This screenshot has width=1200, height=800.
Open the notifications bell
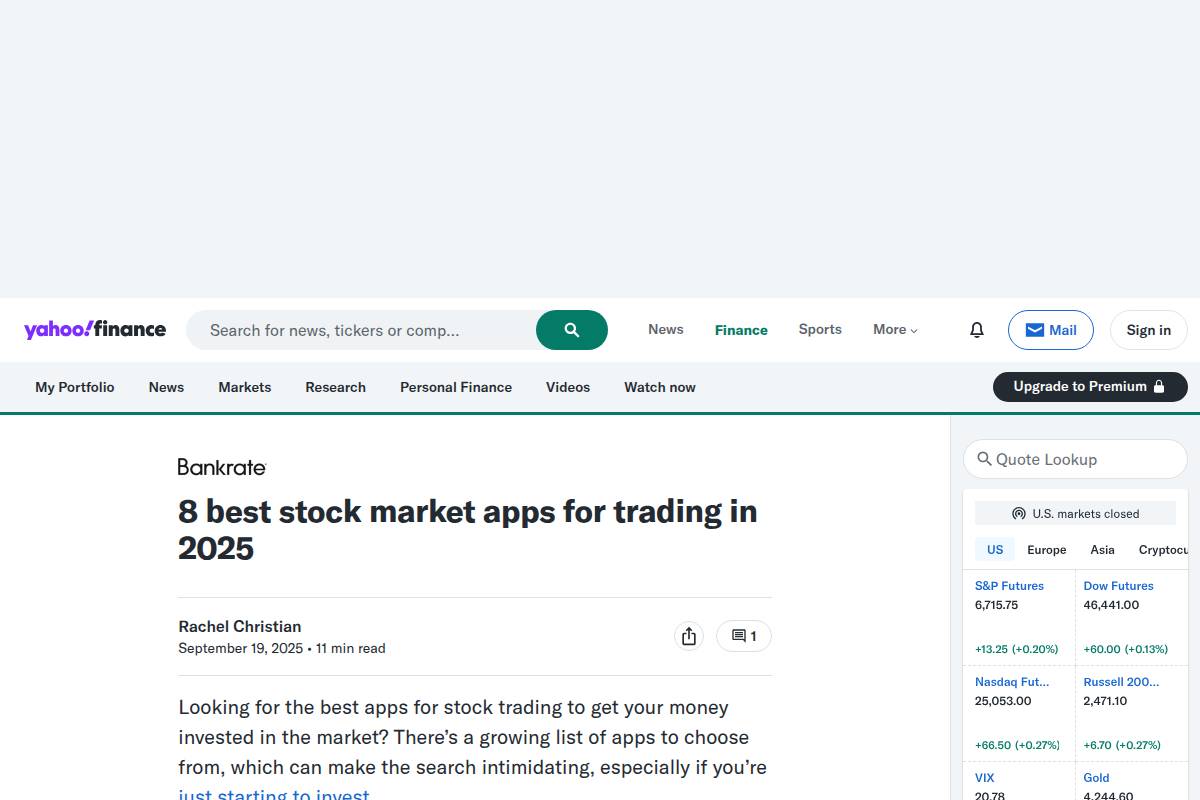click(x=977, y=330)
